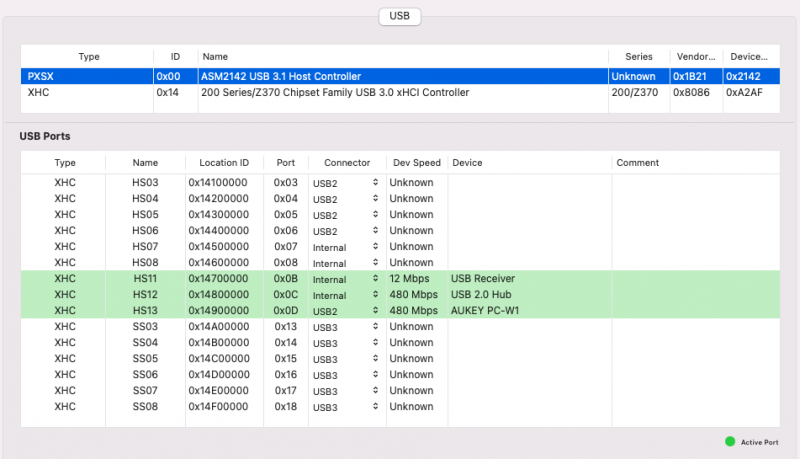Sort USB ports by Location ID header

point(223,162)
